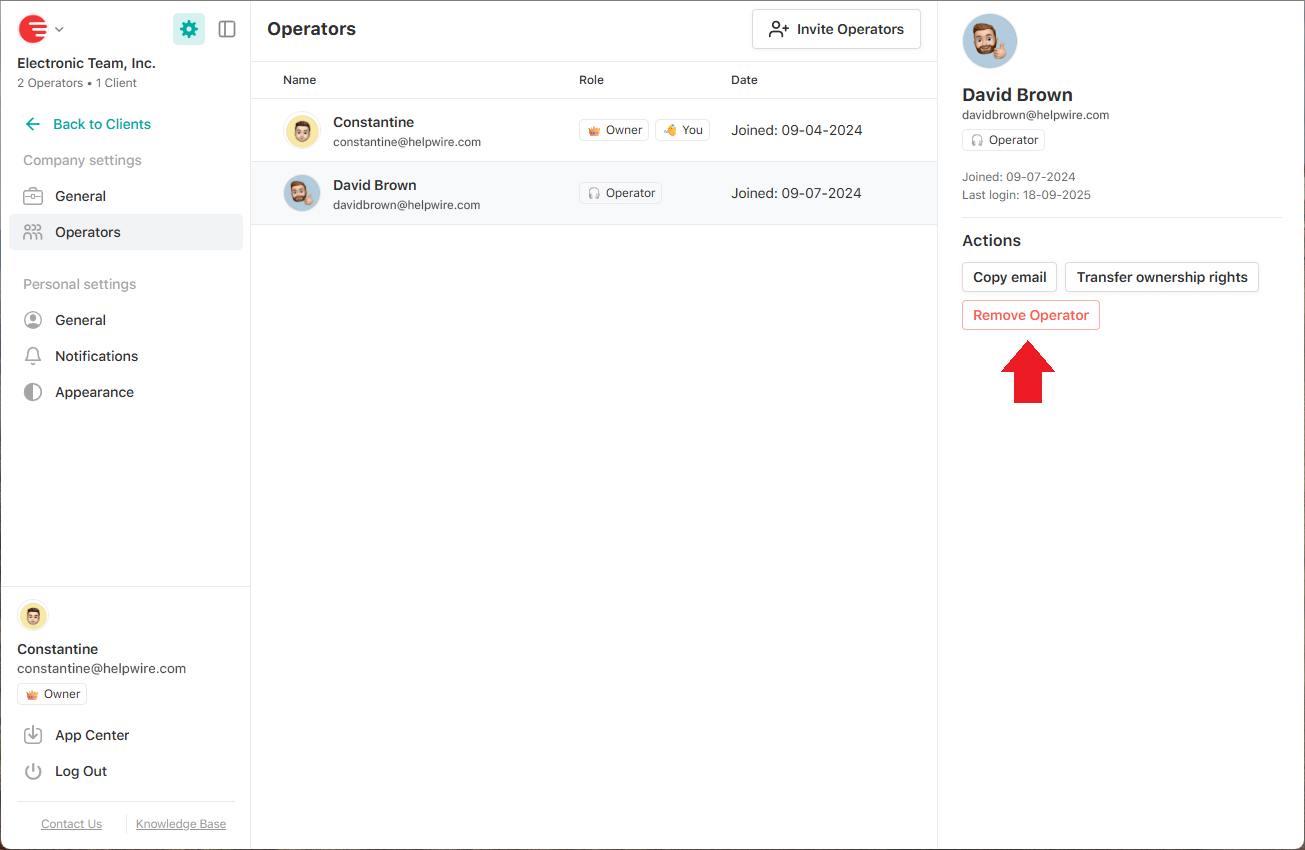Click the Owner badge under Constantine's profile
Viewport: 1305px width, 850px height.
click(51, 693)
